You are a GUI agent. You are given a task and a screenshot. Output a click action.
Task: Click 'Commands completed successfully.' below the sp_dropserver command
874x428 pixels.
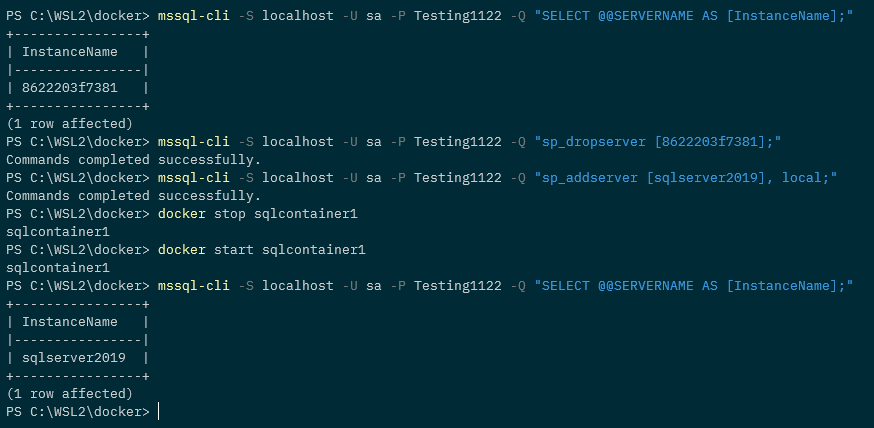pyautogui.click(x=133, y=160)
